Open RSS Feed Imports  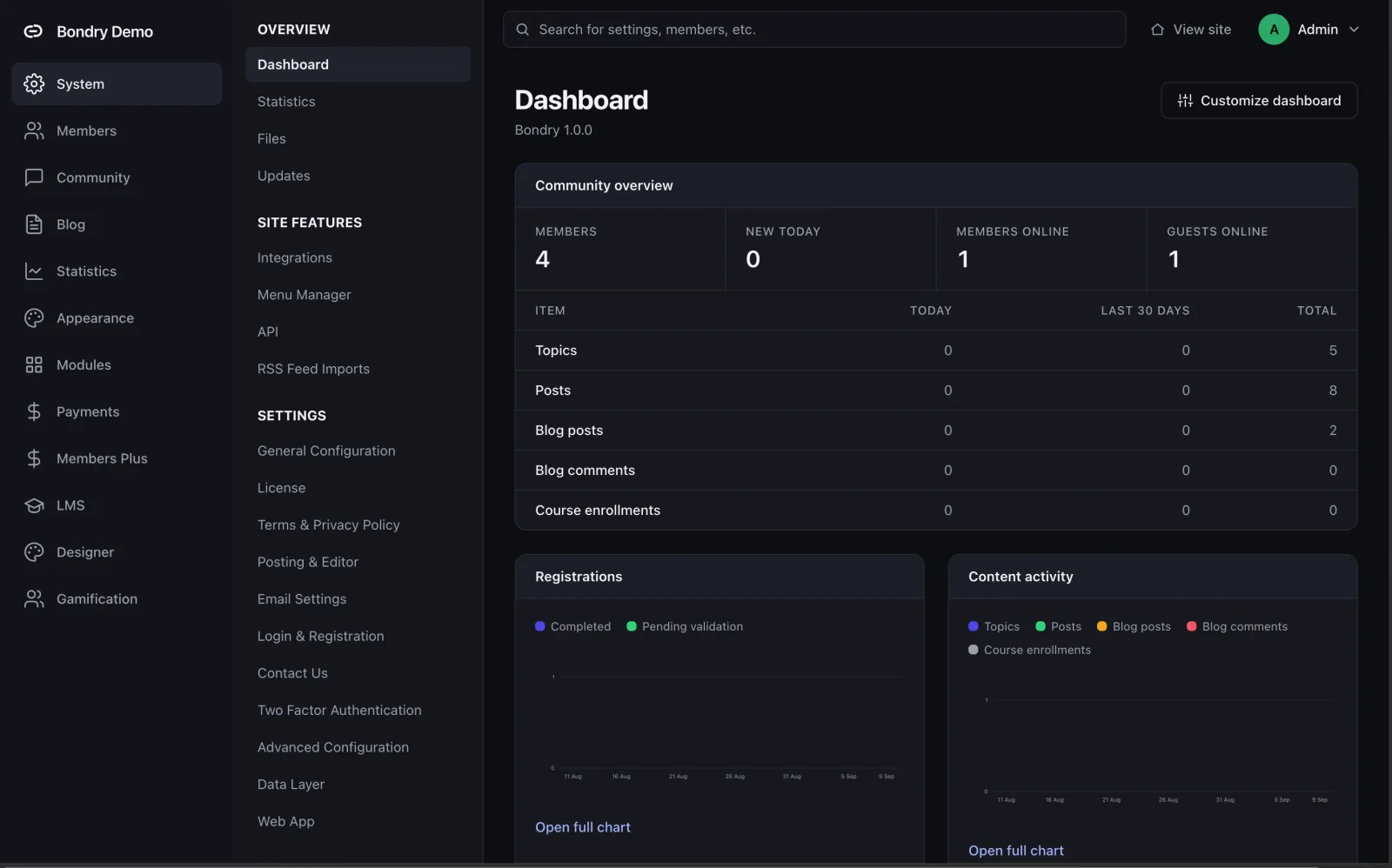(x=313, y=369)
